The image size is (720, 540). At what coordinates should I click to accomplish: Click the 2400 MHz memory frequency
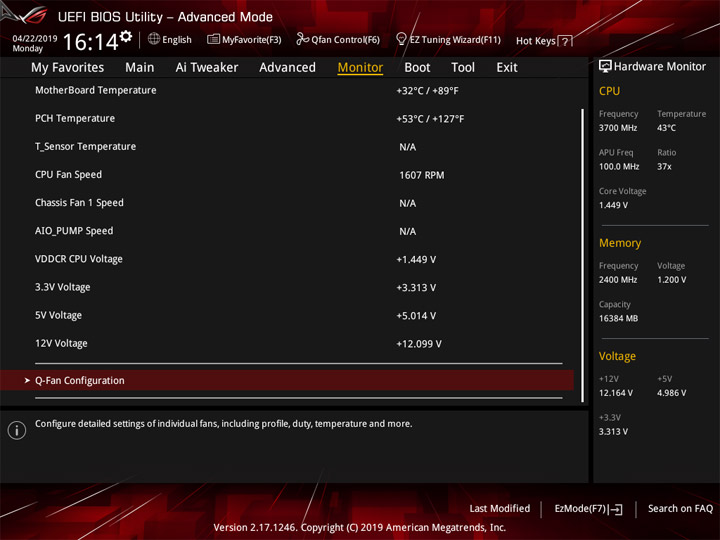click(618, 280)
